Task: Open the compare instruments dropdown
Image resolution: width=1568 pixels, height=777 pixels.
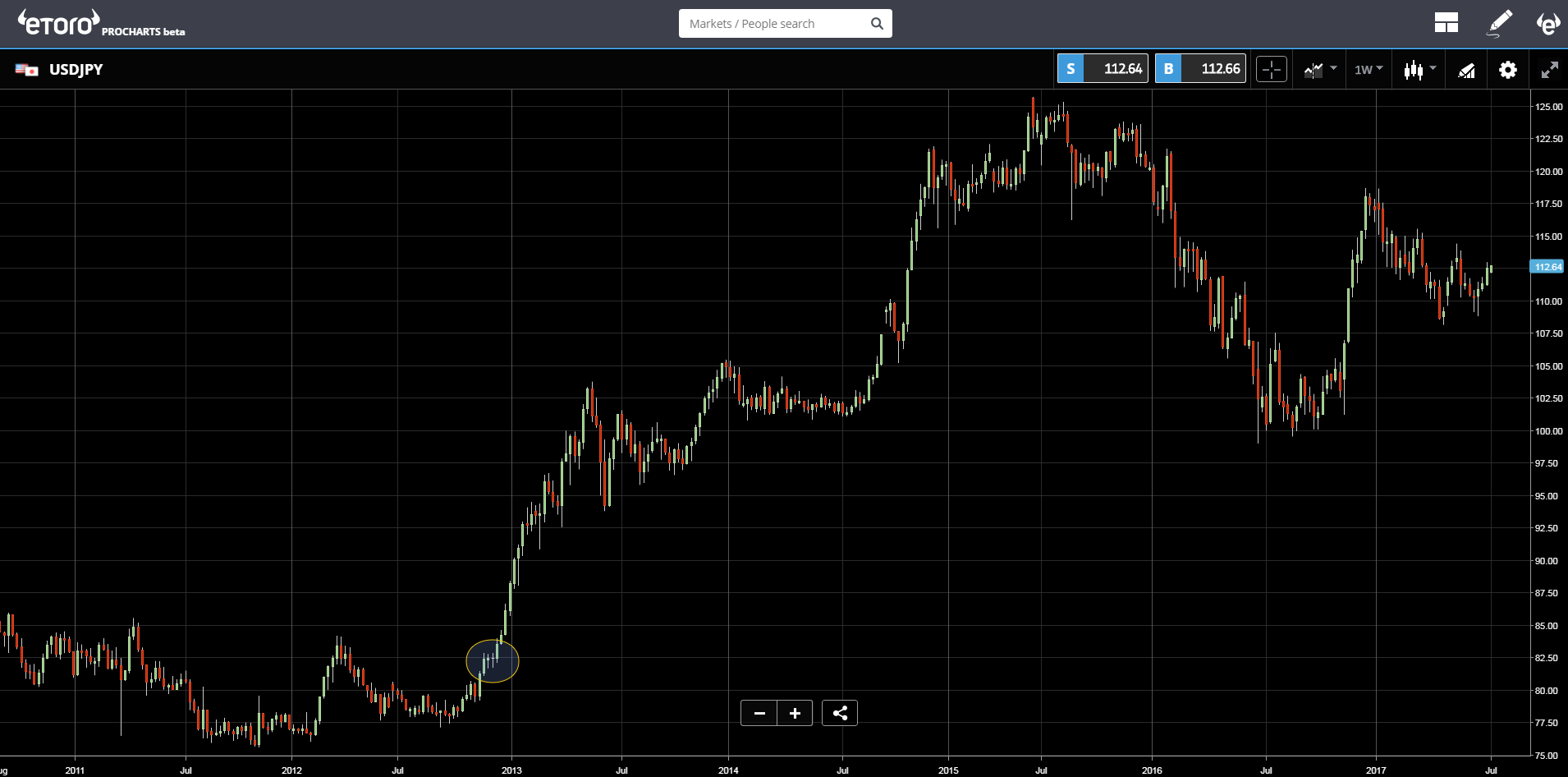Action: (1320, 70)
